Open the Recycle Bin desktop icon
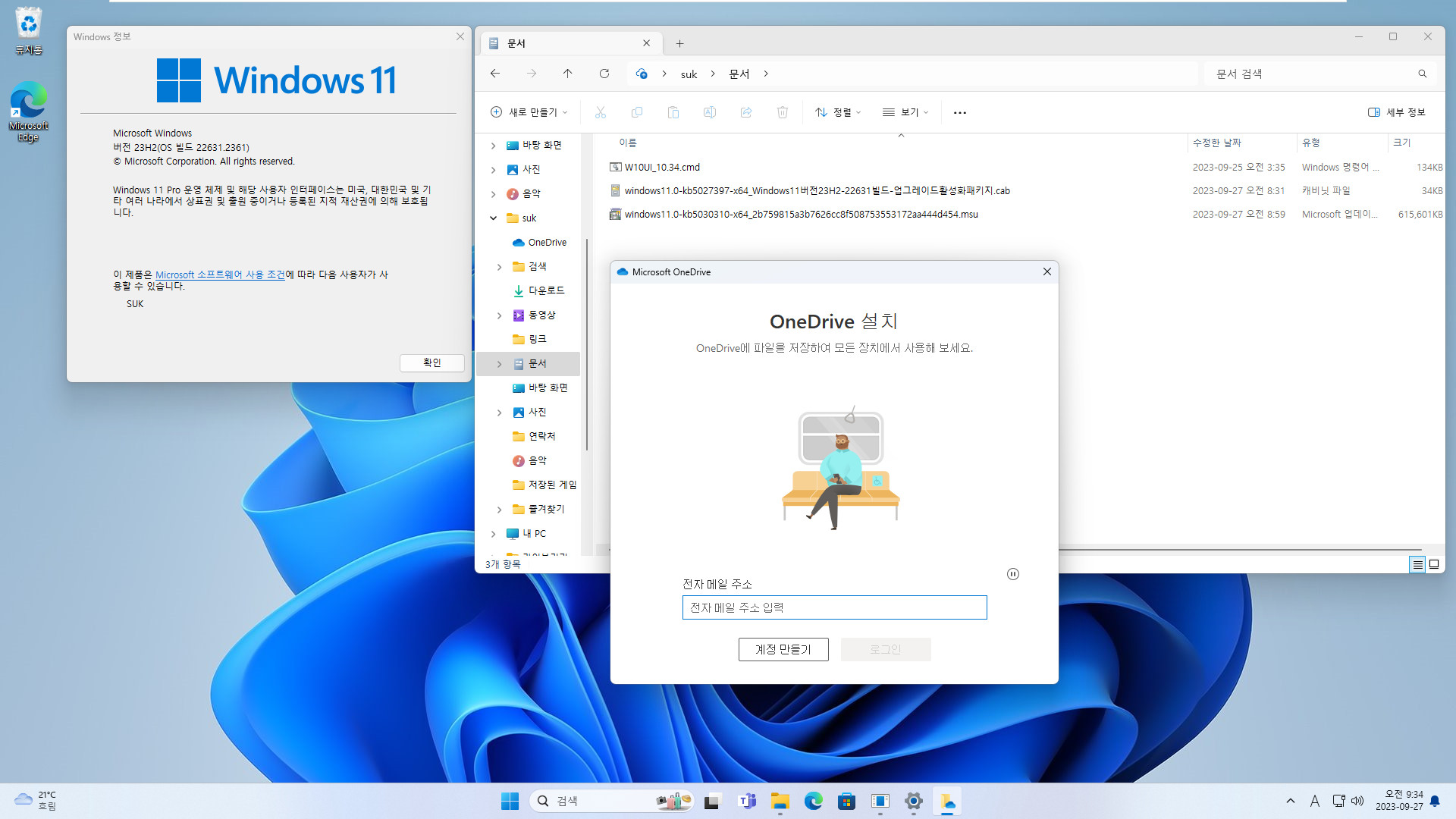 point(28,31)
